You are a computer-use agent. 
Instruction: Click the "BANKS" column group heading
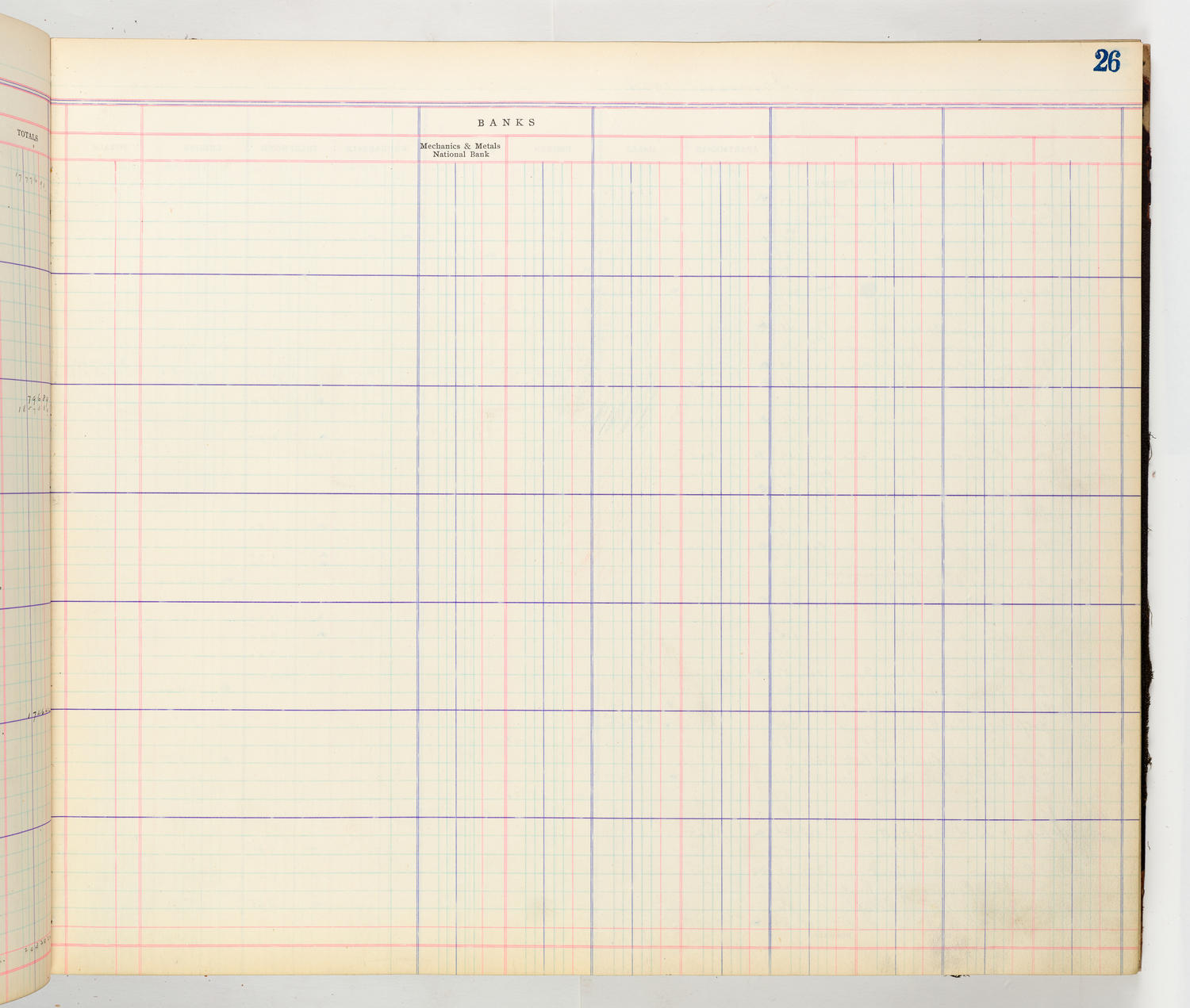(507, 123)
